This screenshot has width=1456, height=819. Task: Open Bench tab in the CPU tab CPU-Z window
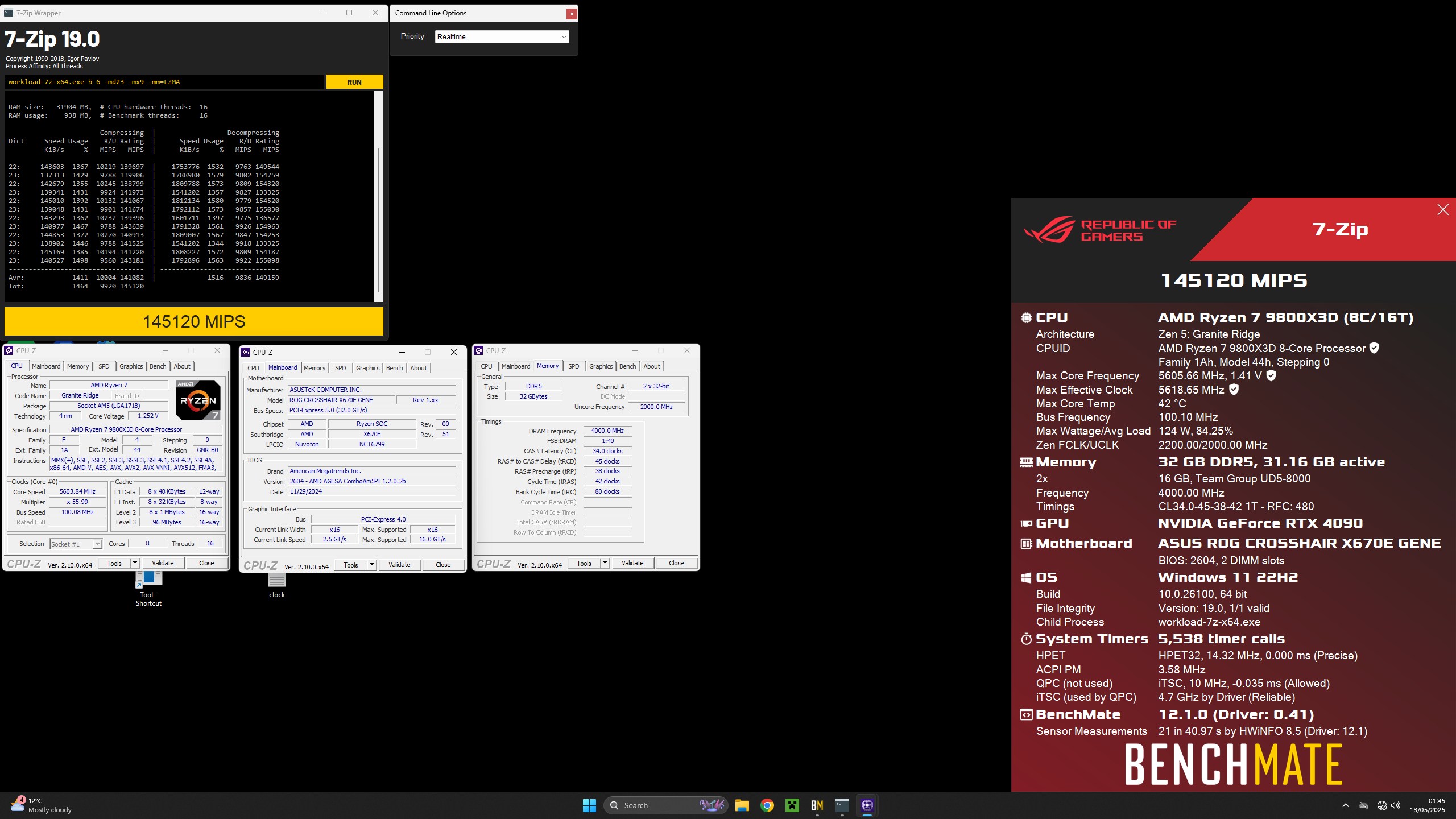[x=158, y=366]
